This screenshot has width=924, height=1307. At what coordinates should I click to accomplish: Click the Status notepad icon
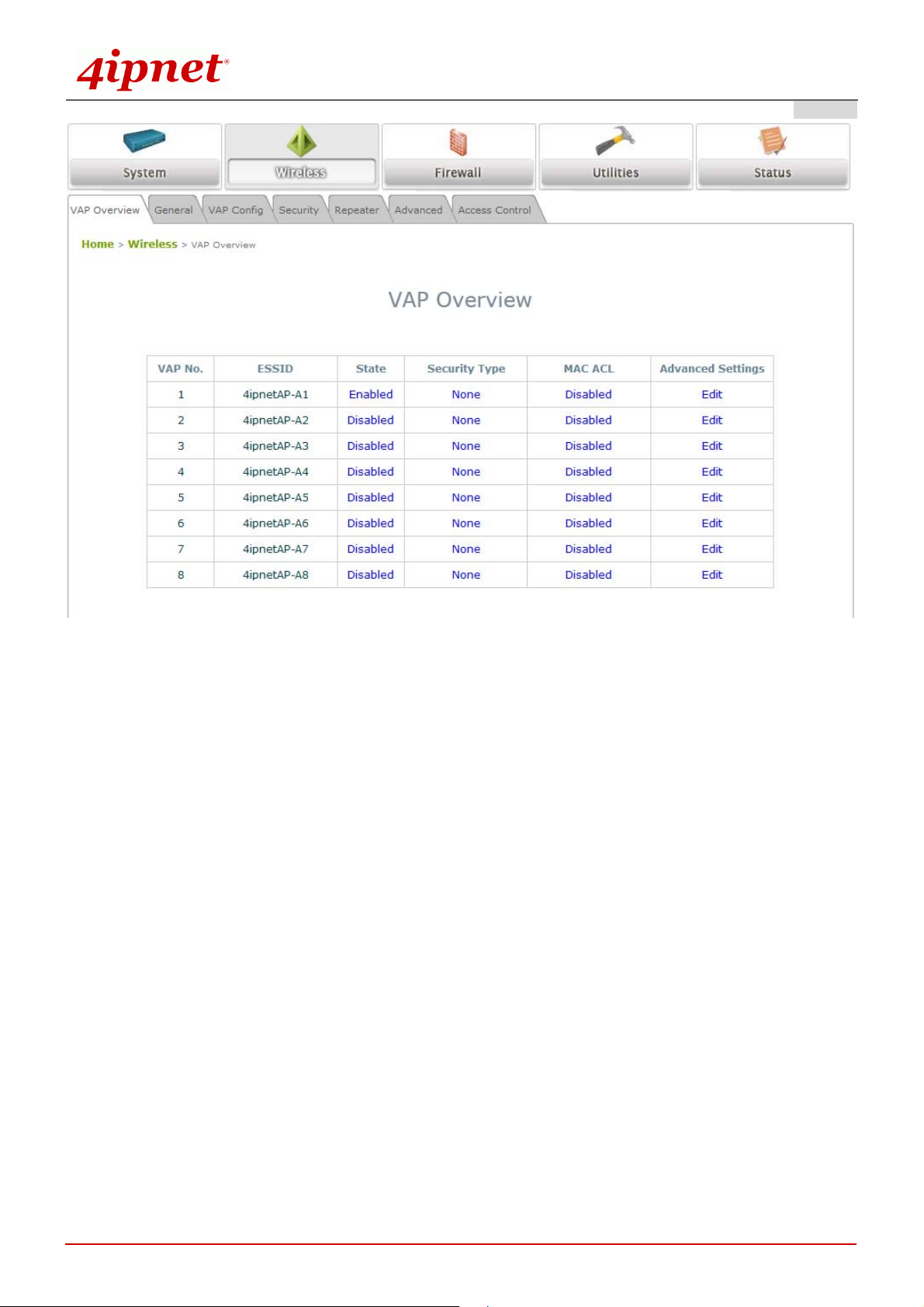click(772, 142)
